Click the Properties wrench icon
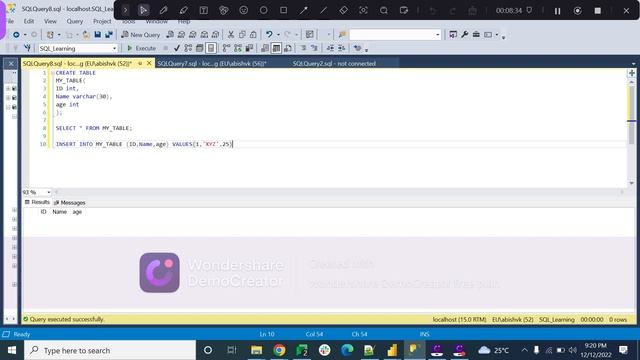640x360 pixels. tap(464, 35)
